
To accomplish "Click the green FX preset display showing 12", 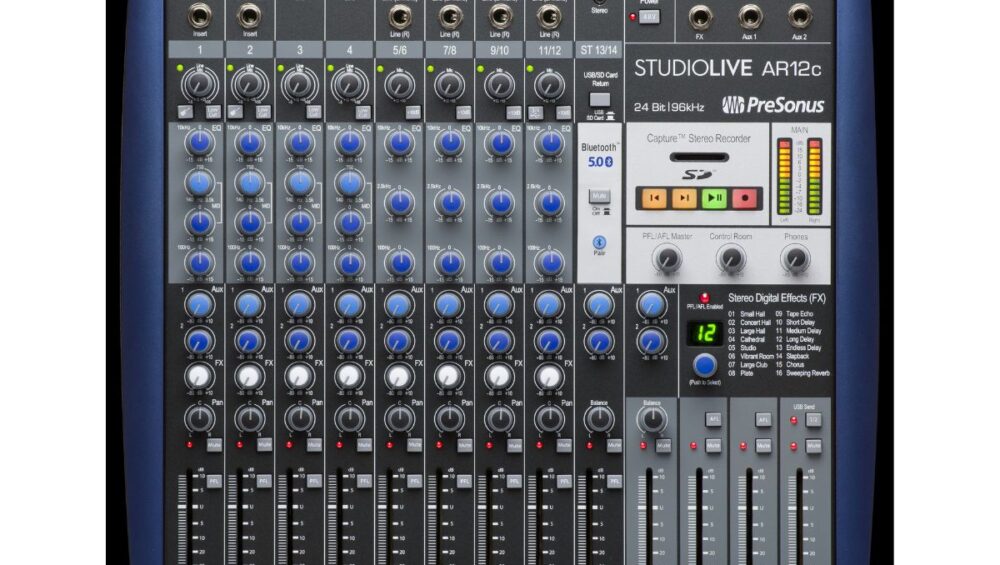I will (x=704, y=334).
